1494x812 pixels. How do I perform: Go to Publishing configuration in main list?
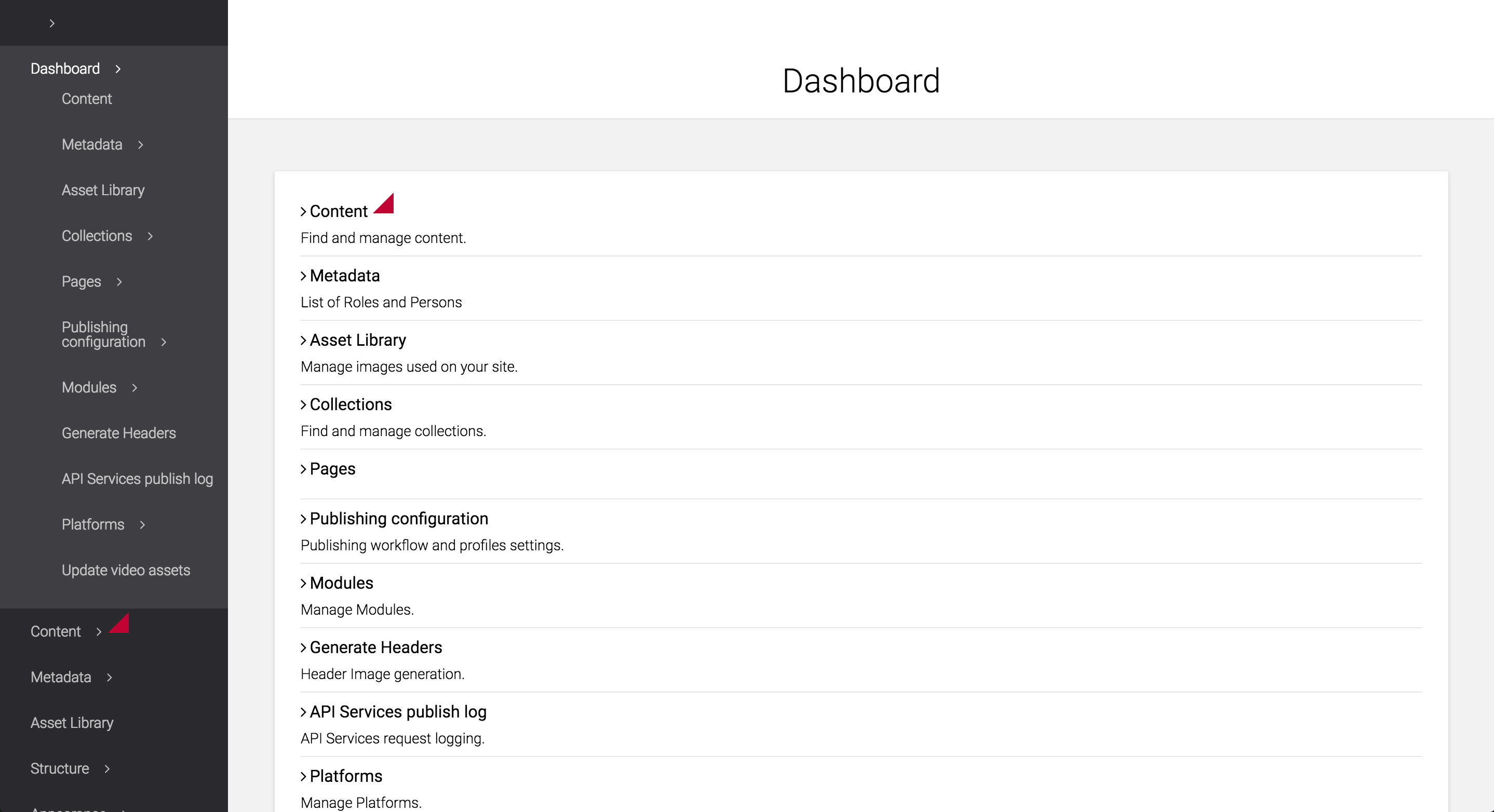point(398,519)
